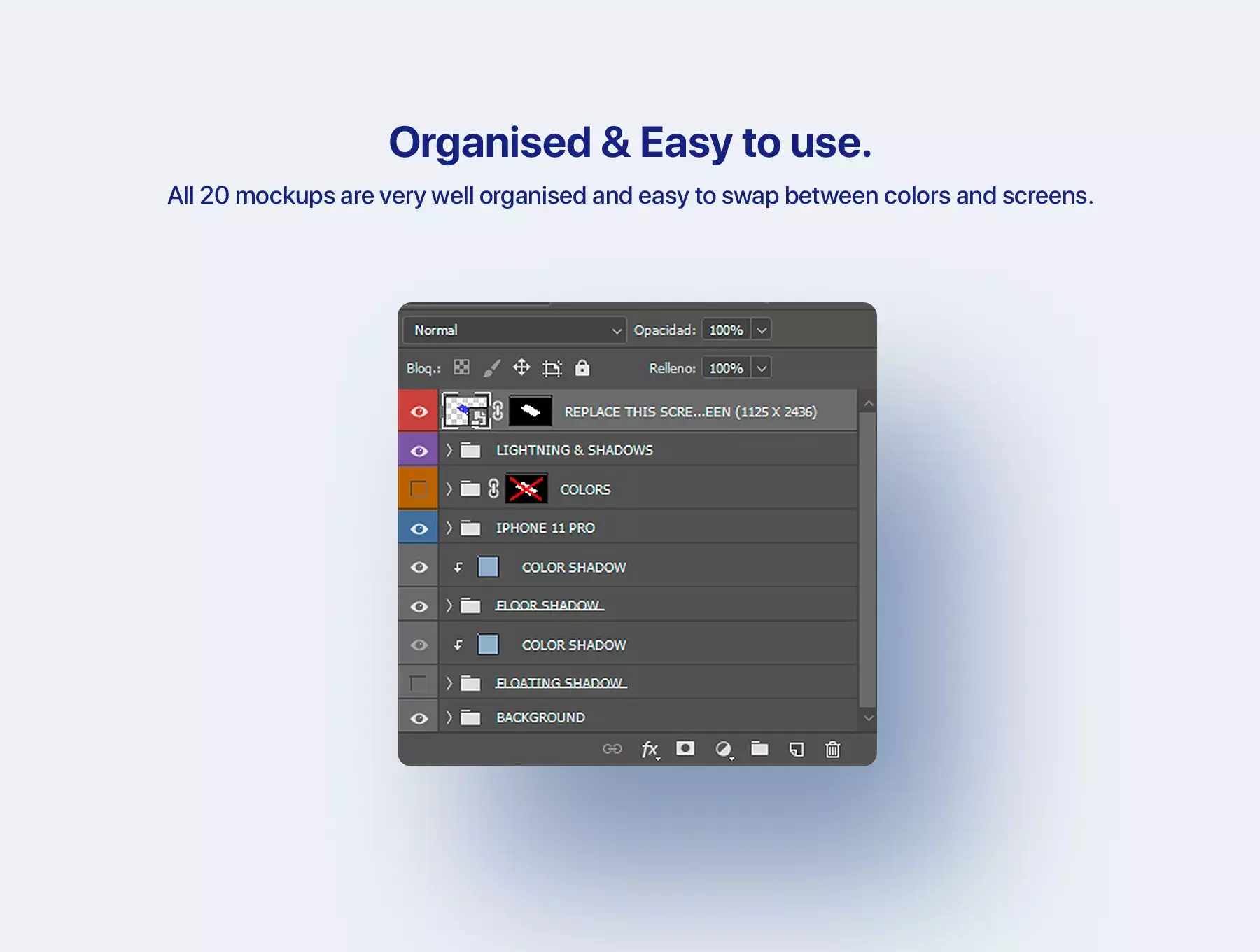Select layer named REPLACE THIS SCRE...EEN

(690, 412)
